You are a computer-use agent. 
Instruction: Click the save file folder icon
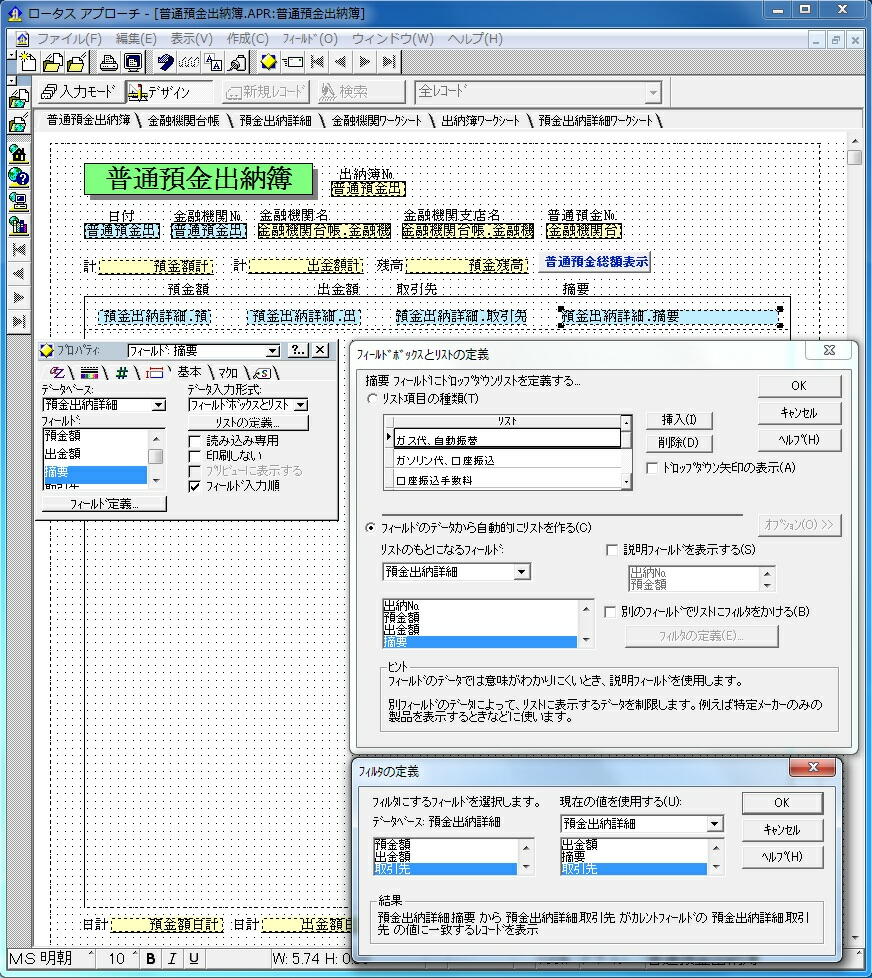tap(77, 62)
